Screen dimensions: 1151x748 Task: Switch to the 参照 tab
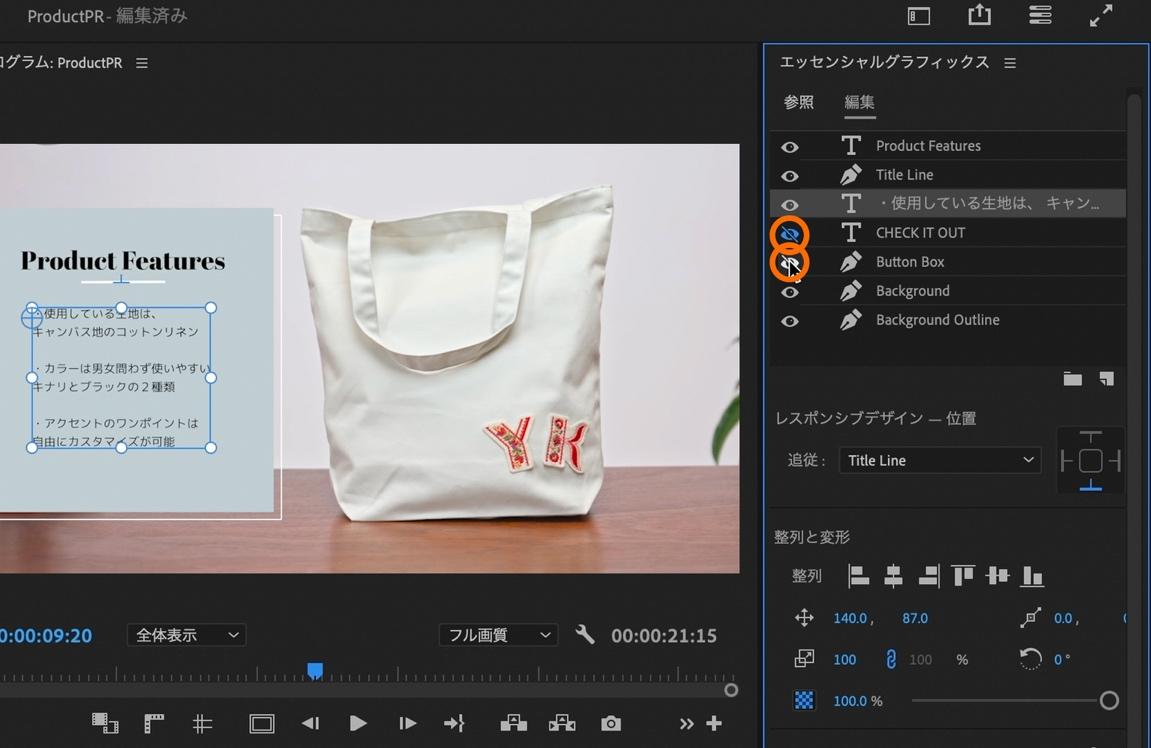pos(799,102)
